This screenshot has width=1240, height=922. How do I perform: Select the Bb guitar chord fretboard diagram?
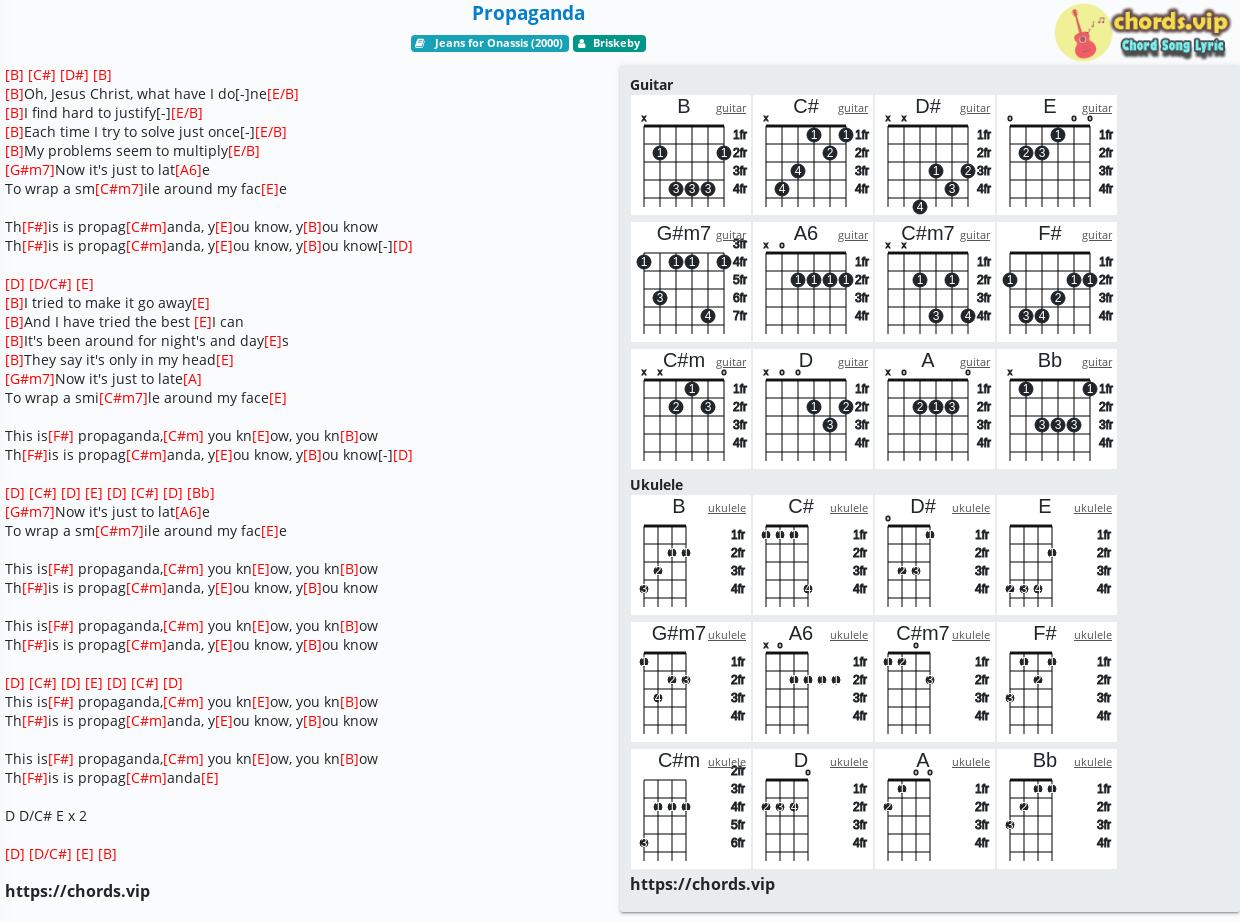pos(1057,409)
